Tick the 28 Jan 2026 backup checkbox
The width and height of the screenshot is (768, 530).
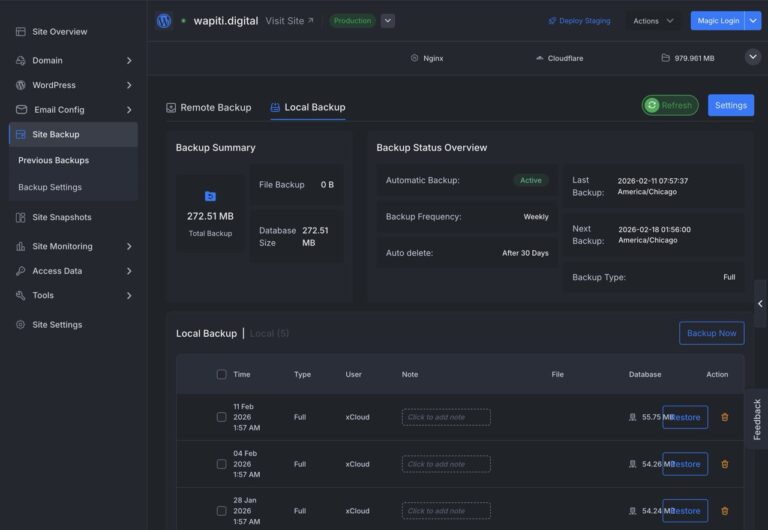221,511
